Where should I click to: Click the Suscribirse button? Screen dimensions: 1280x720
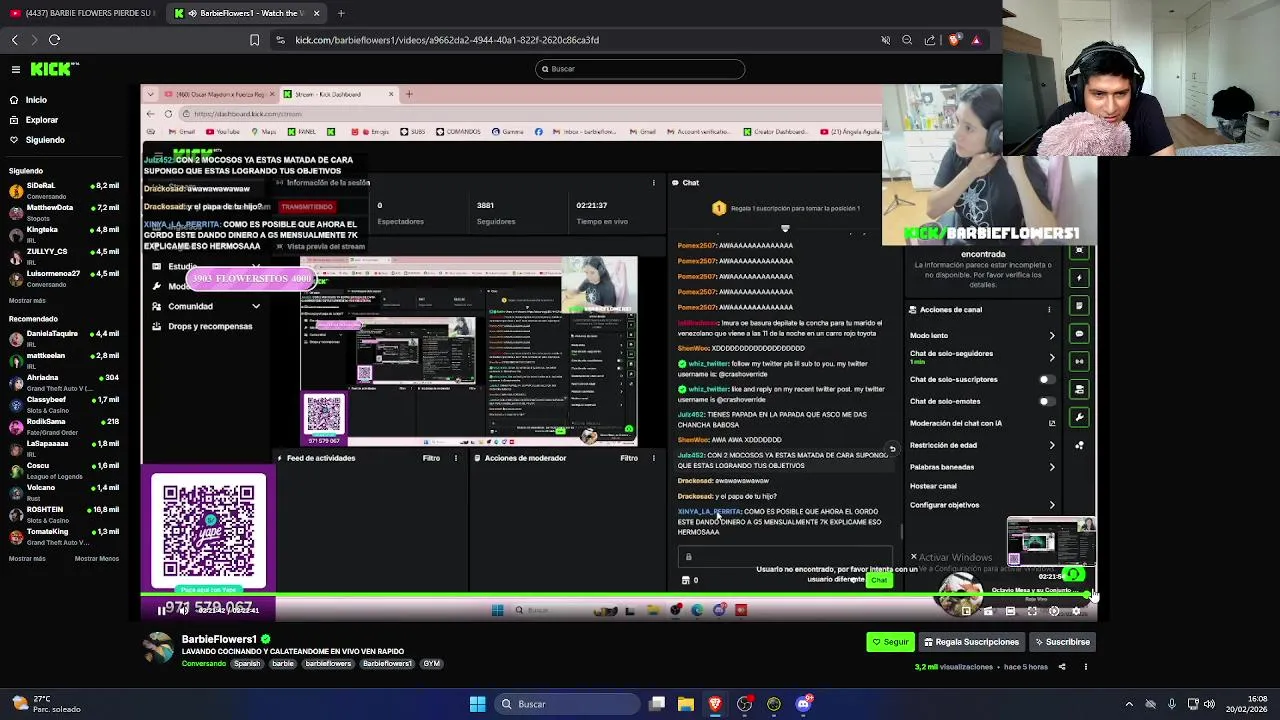coord(1062,642)
